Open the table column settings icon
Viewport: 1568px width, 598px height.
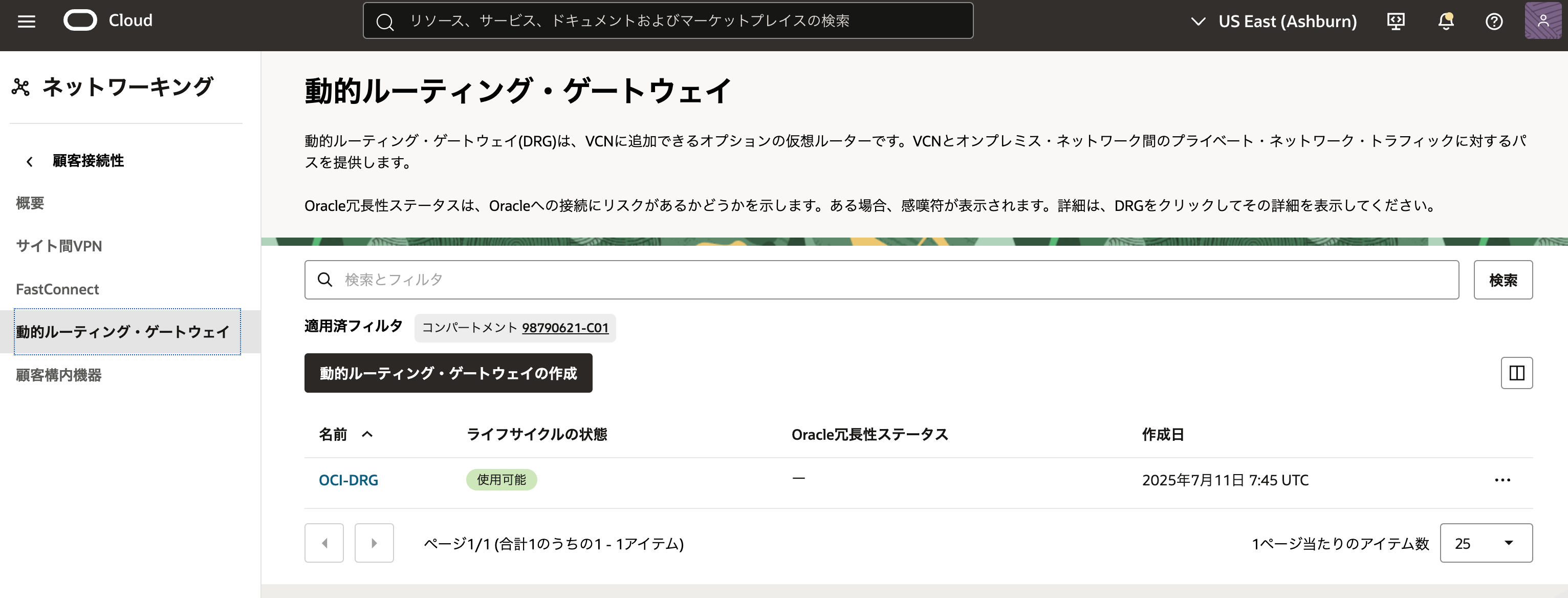[1516, 373]
